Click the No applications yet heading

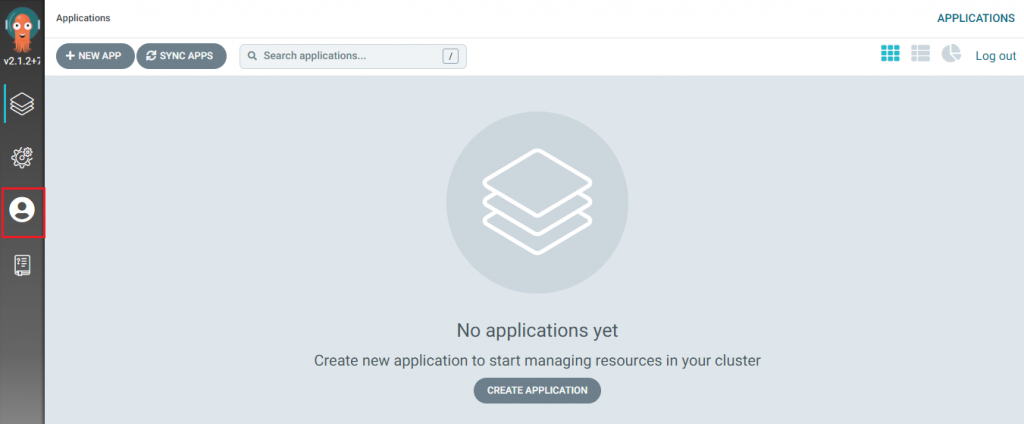[x=537, y=331]
